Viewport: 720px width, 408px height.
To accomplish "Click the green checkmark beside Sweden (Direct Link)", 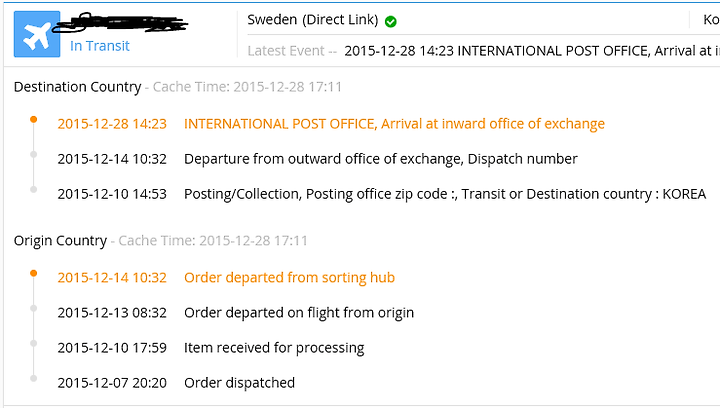I will (391, 21).
